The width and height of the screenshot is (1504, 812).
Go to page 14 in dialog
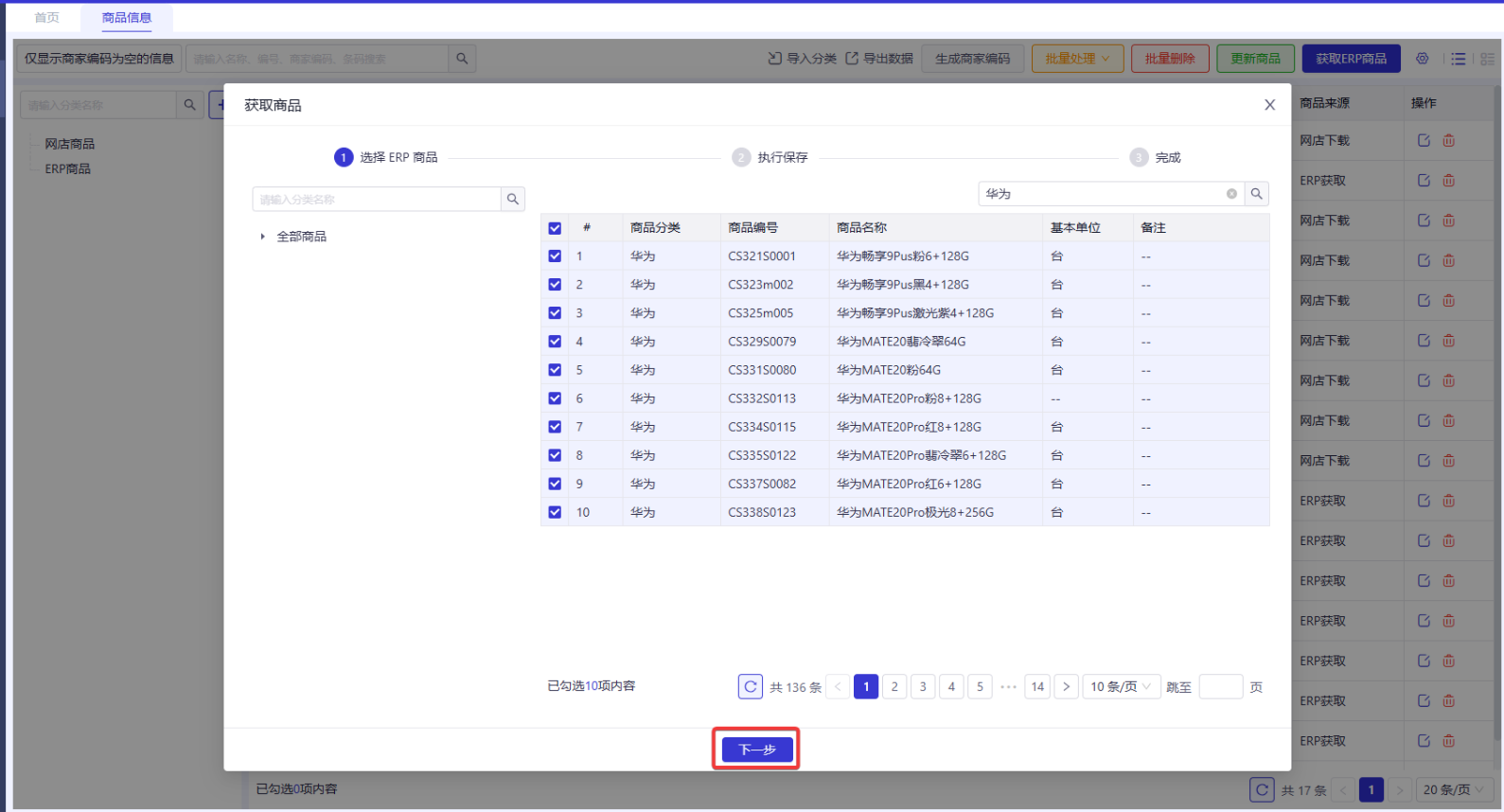1037,687
